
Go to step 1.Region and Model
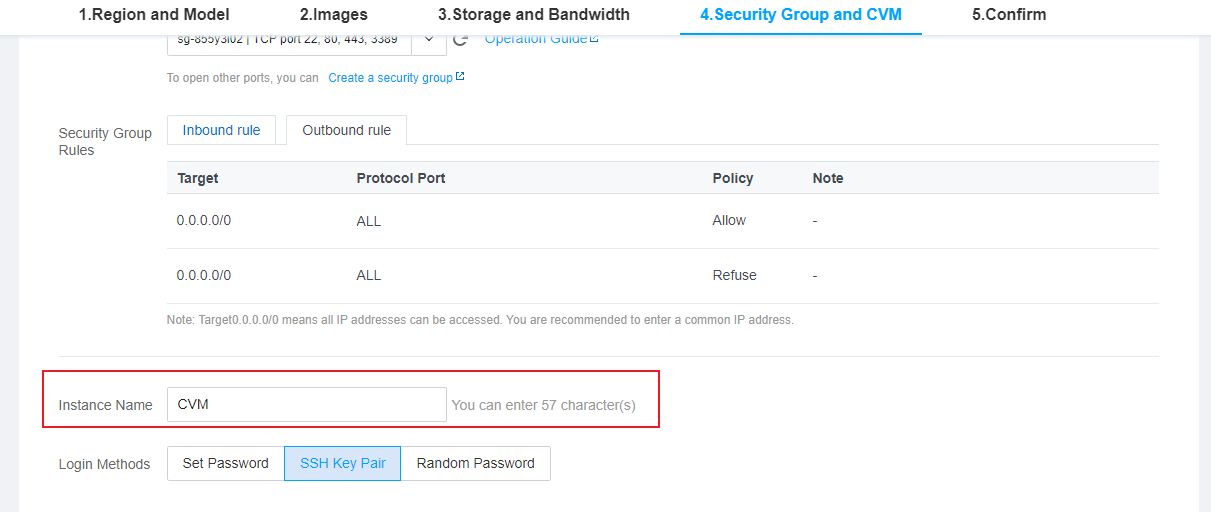point(154,15)
